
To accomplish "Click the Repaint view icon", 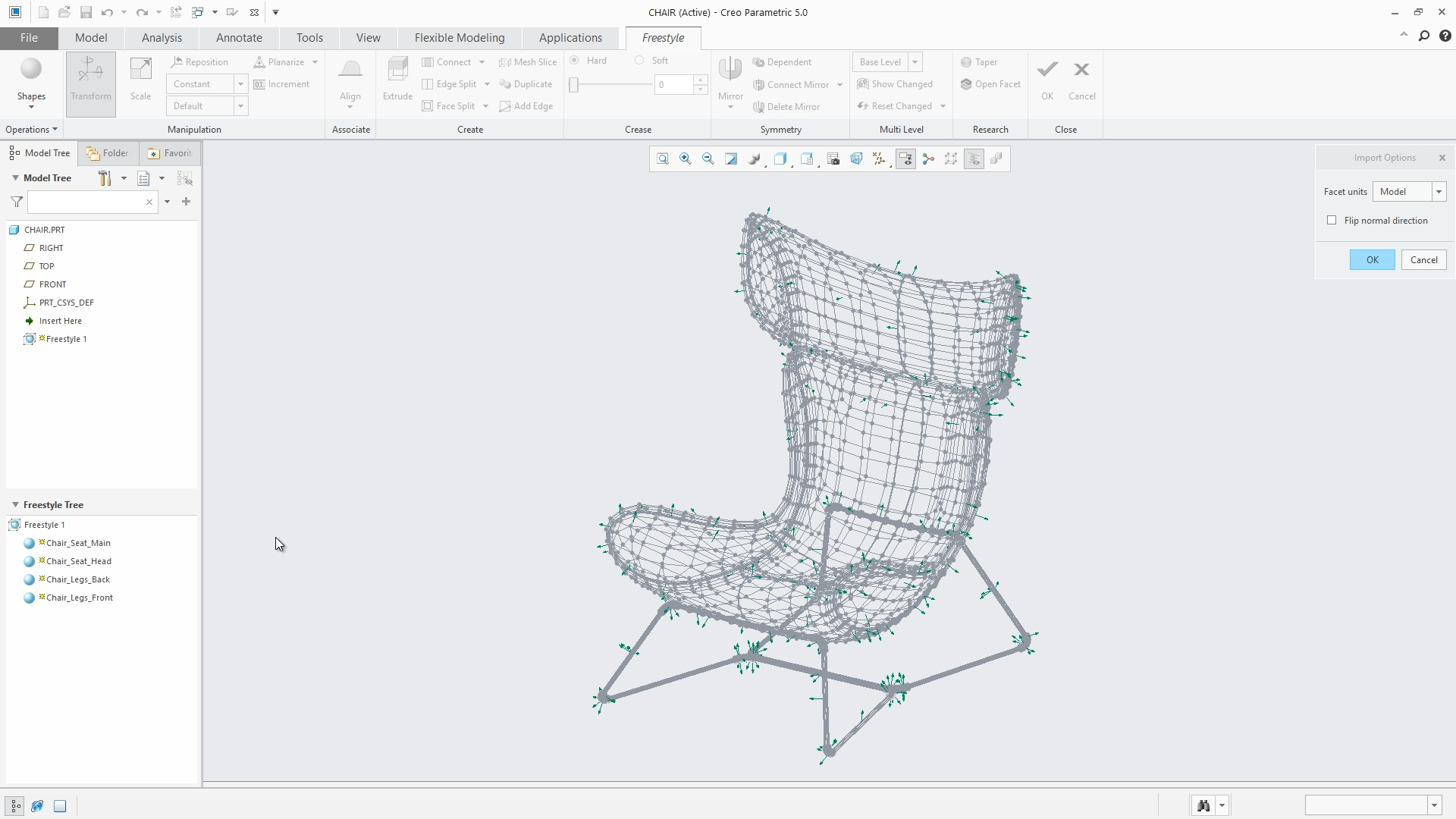I will point(731,158).
